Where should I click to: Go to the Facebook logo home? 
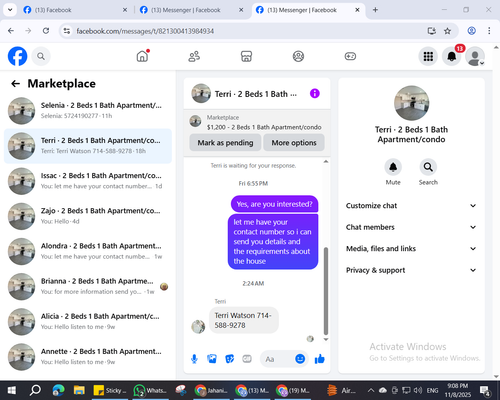17,56
